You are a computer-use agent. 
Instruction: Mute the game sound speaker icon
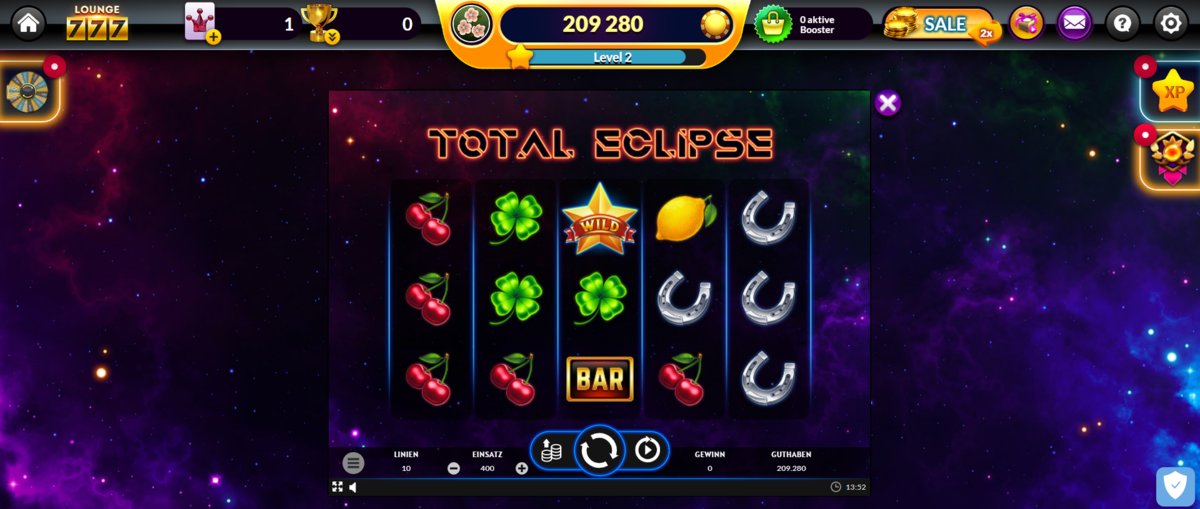353,487
